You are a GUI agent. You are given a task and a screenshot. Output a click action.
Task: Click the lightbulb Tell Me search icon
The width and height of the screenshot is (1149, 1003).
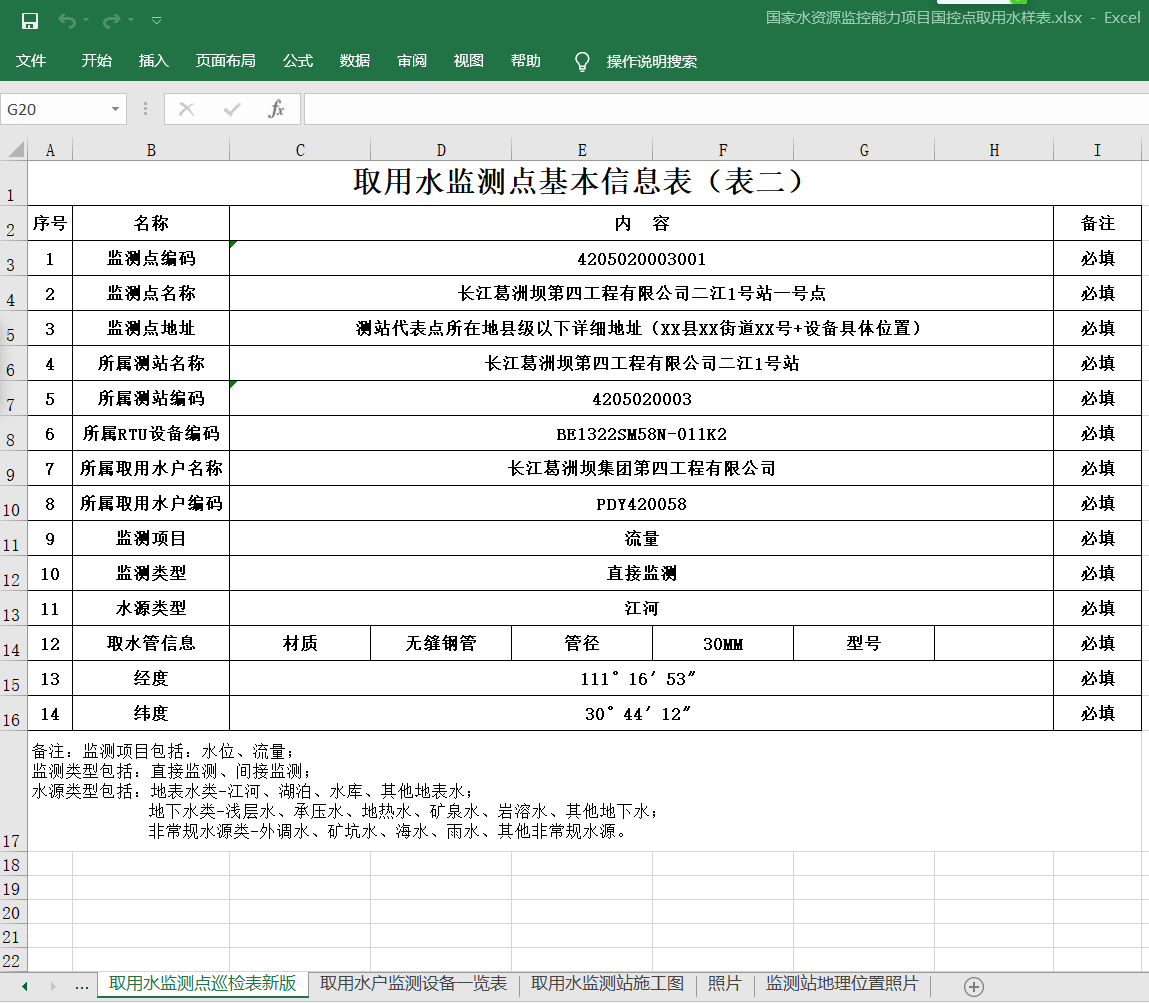(582, 62)
